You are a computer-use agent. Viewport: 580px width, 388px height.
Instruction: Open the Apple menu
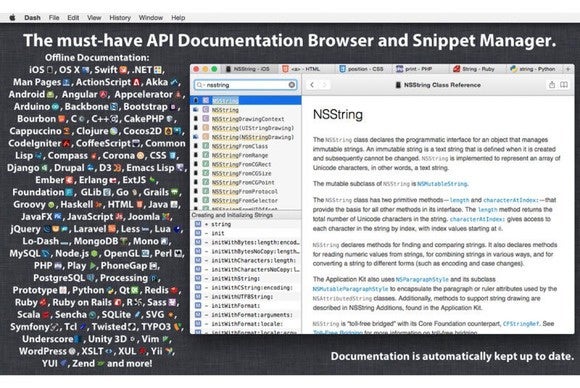coord(13,18)
